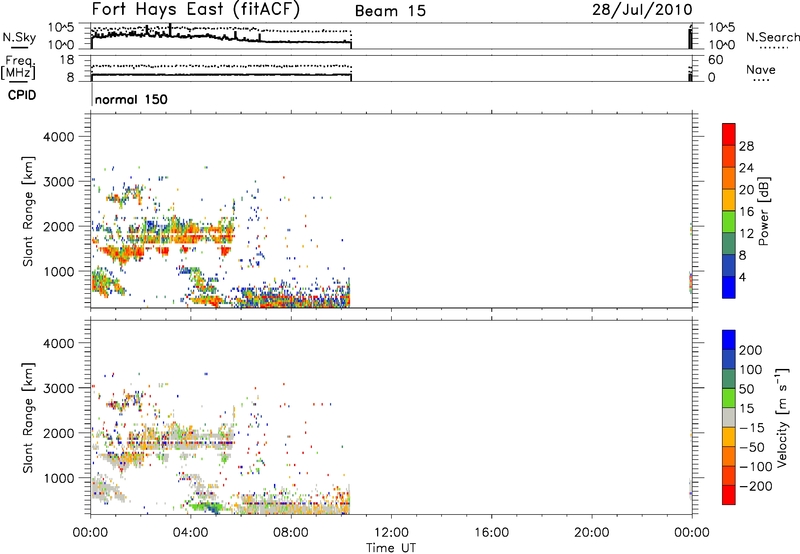Click the 'Nave' legend label
This screenshot has width=800, height=554.
761,69
